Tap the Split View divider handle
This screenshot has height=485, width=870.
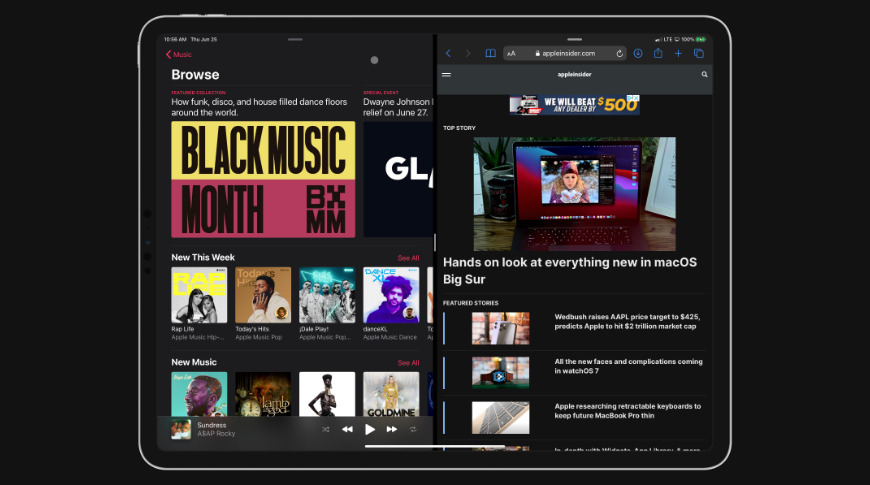click(x=434, y=242)
